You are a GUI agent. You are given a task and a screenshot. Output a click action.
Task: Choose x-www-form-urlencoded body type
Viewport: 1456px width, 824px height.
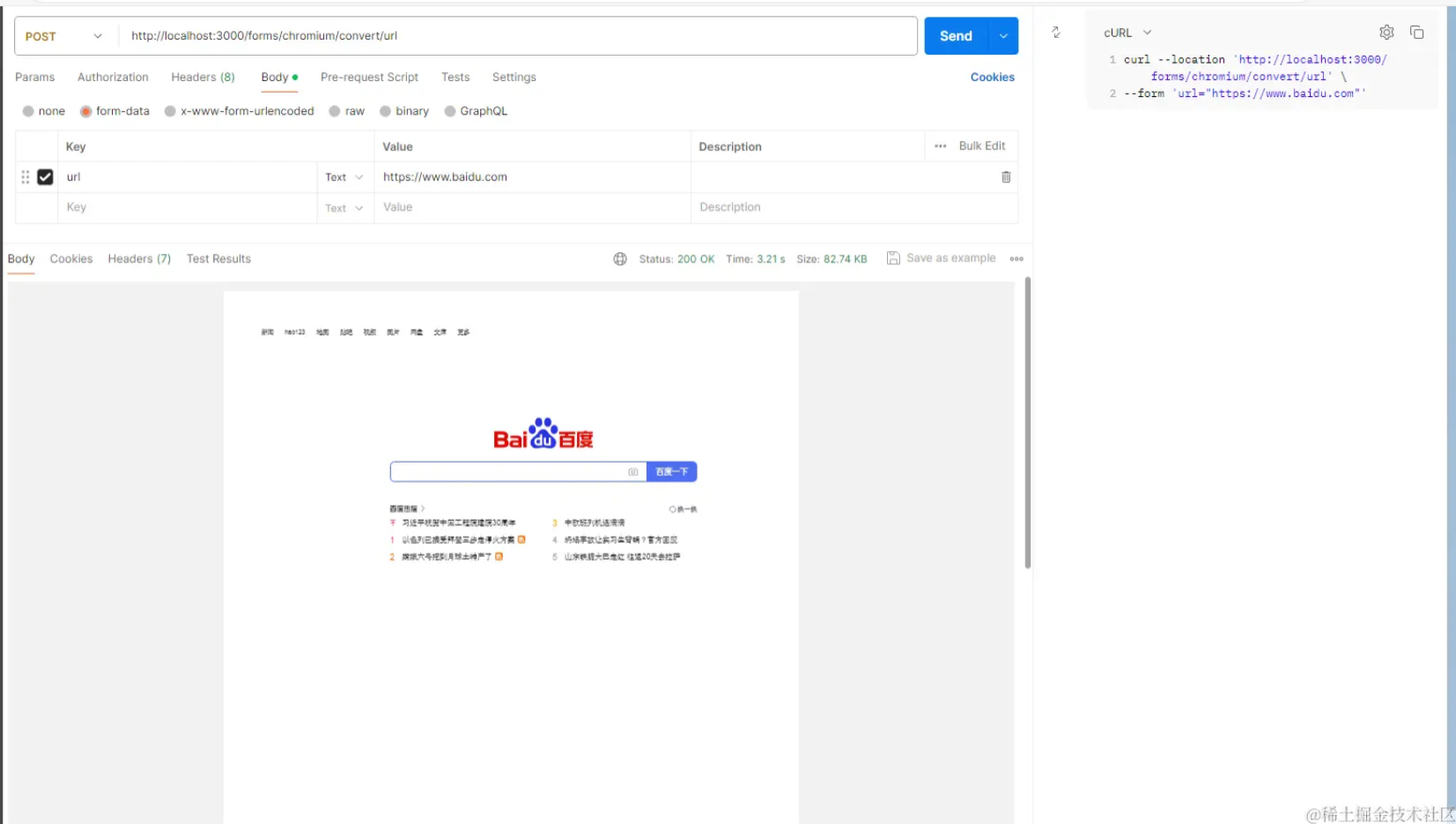click(x=248, y=111)
